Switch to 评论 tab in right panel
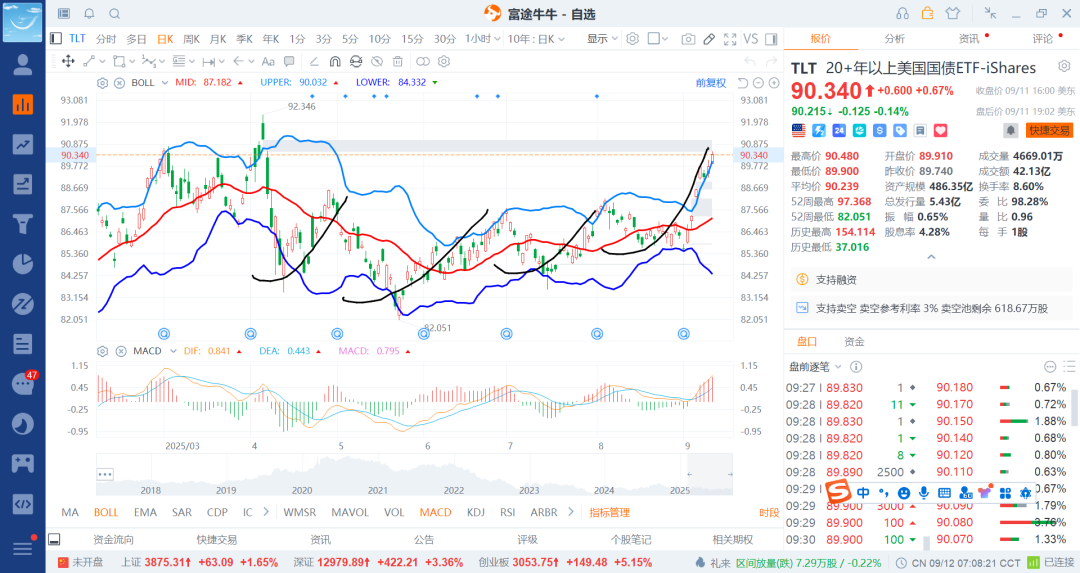The image size is (1080, 573). [x=1043, y=39]
